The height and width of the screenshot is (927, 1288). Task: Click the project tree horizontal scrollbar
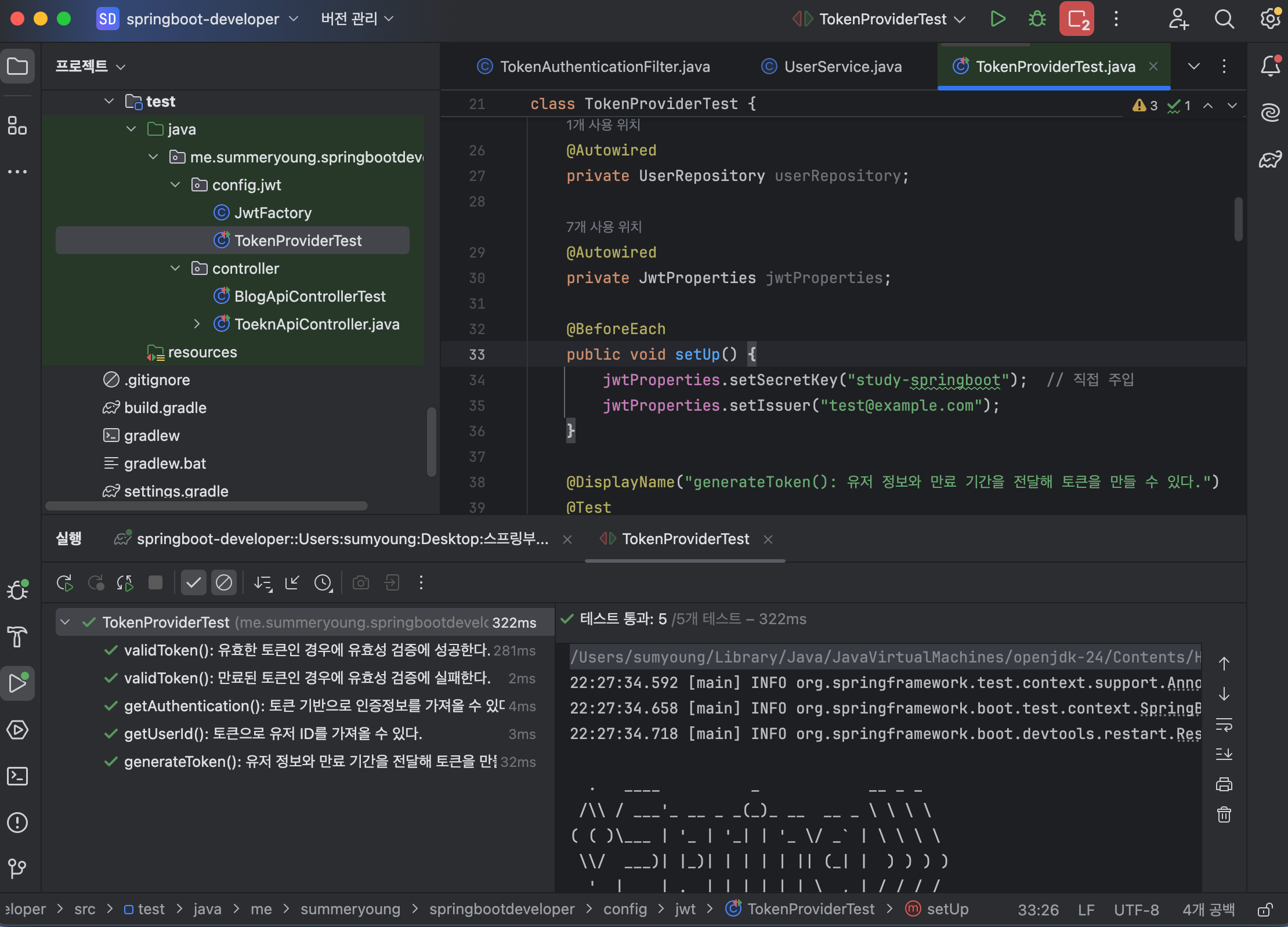click(x=206, y=506)
